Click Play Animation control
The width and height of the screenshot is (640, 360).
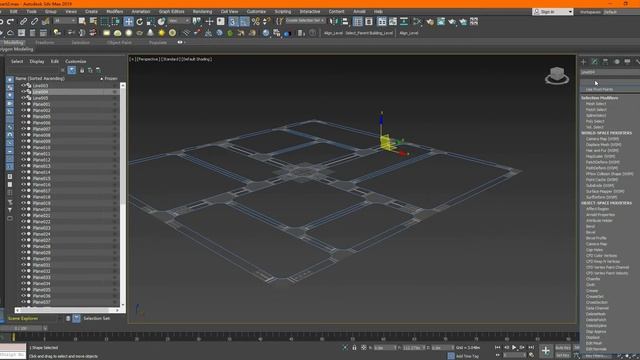coord(514,347)
